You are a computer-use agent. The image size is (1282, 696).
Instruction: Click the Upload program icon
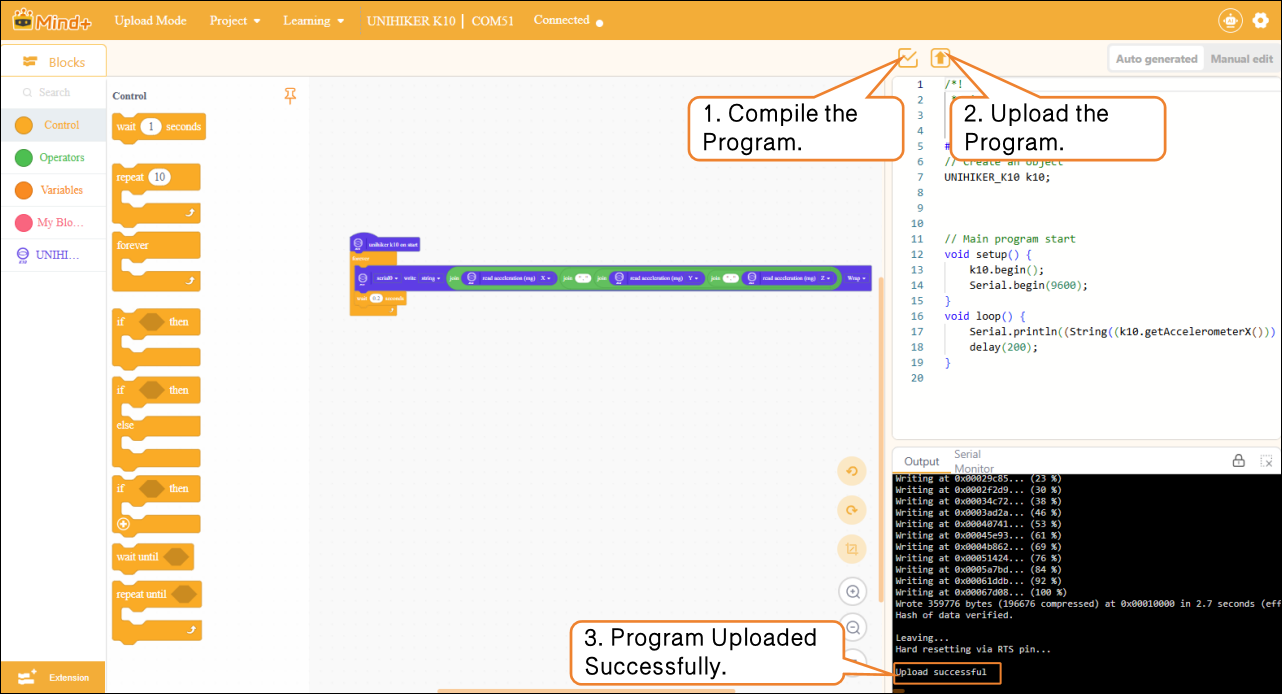pos(940,58)
